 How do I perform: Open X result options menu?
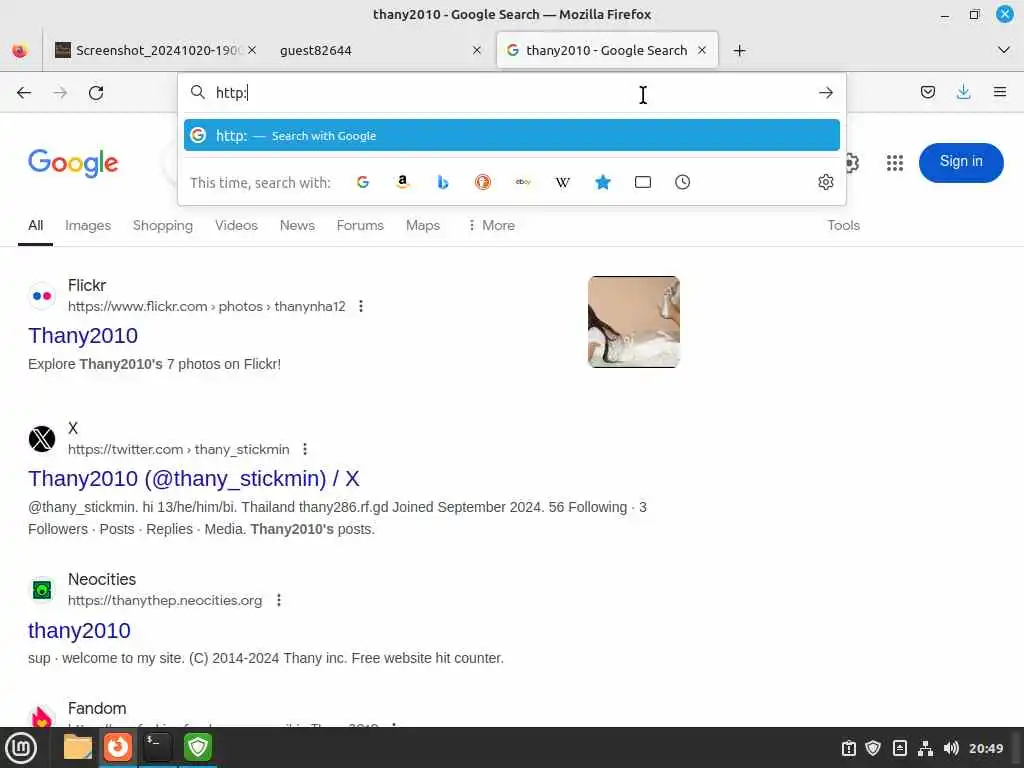(x=304, y=449)
